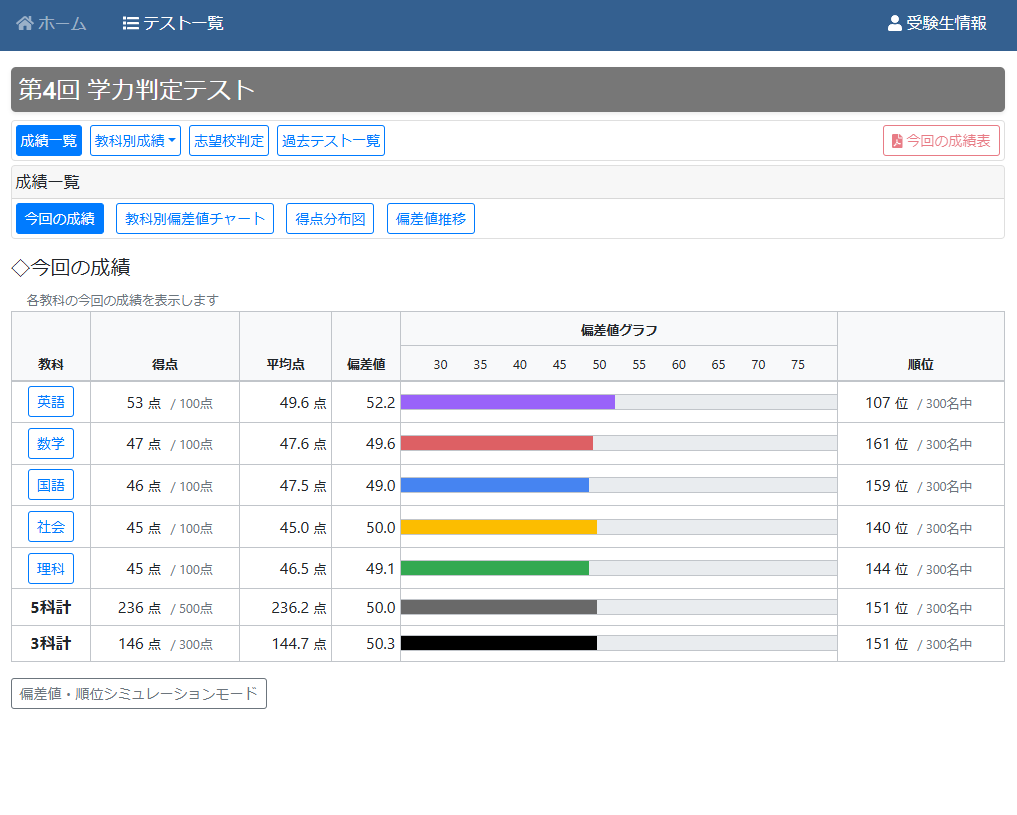Click the green 理科 deviation bar

495,568
